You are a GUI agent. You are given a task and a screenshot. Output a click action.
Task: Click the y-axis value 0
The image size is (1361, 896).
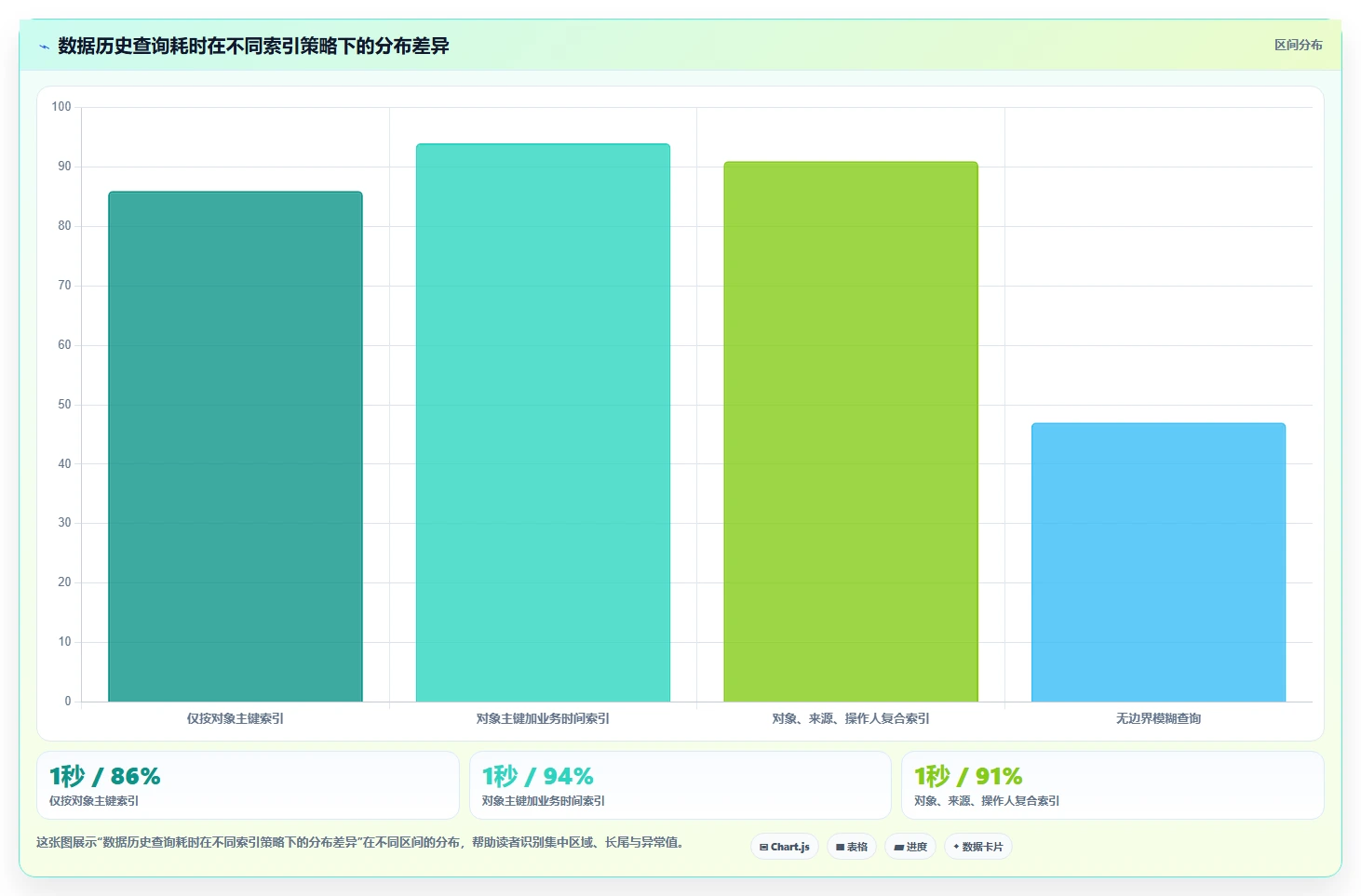coord(67,702)
